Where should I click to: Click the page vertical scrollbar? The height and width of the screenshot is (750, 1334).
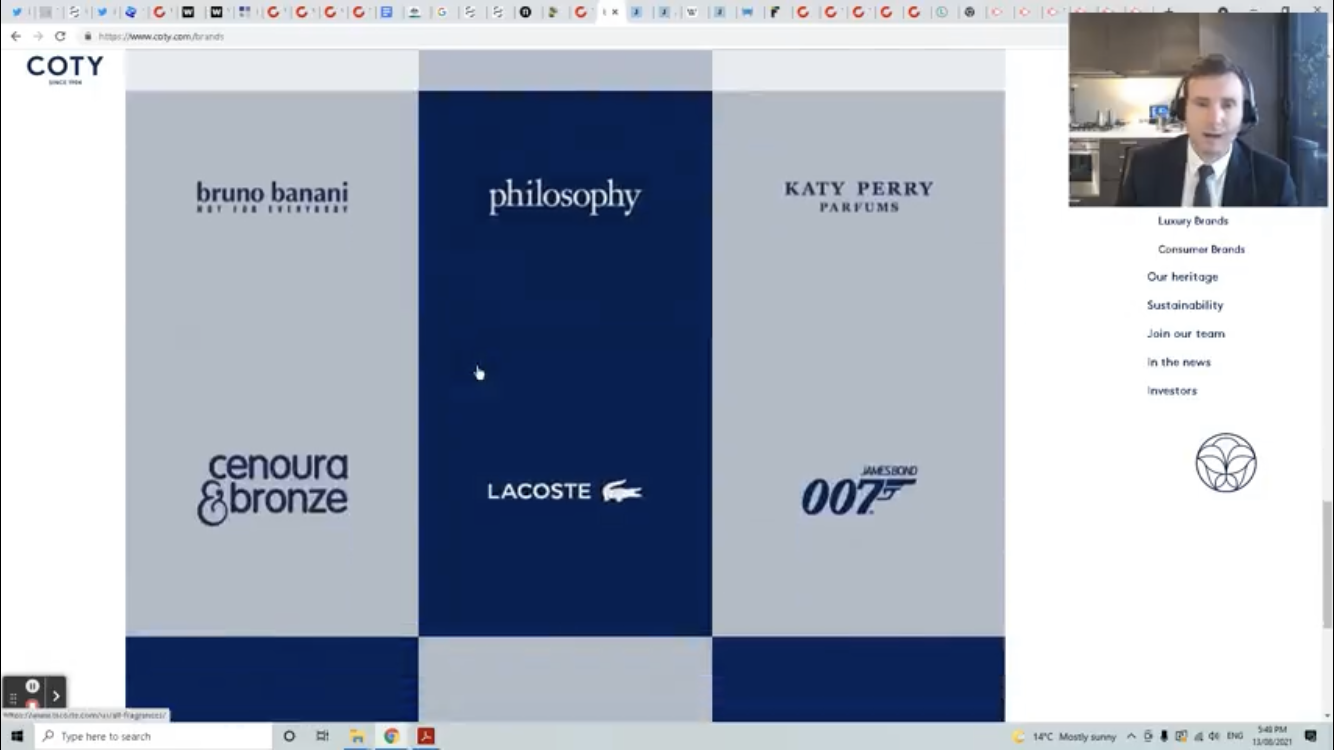(1327, 565)
